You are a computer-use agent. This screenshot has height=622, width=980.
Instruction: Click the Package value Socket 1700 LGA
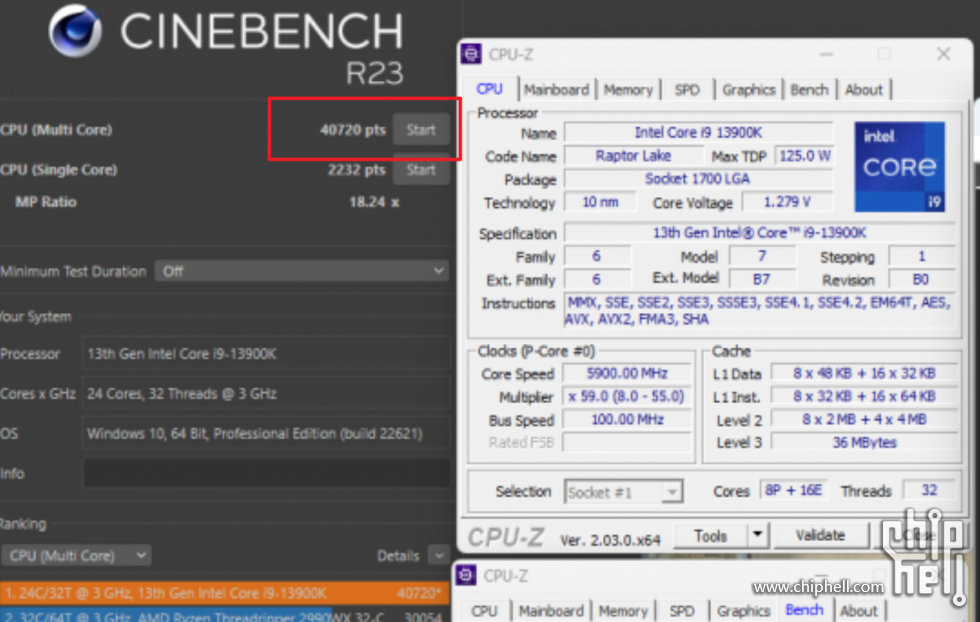pos(698,179)
